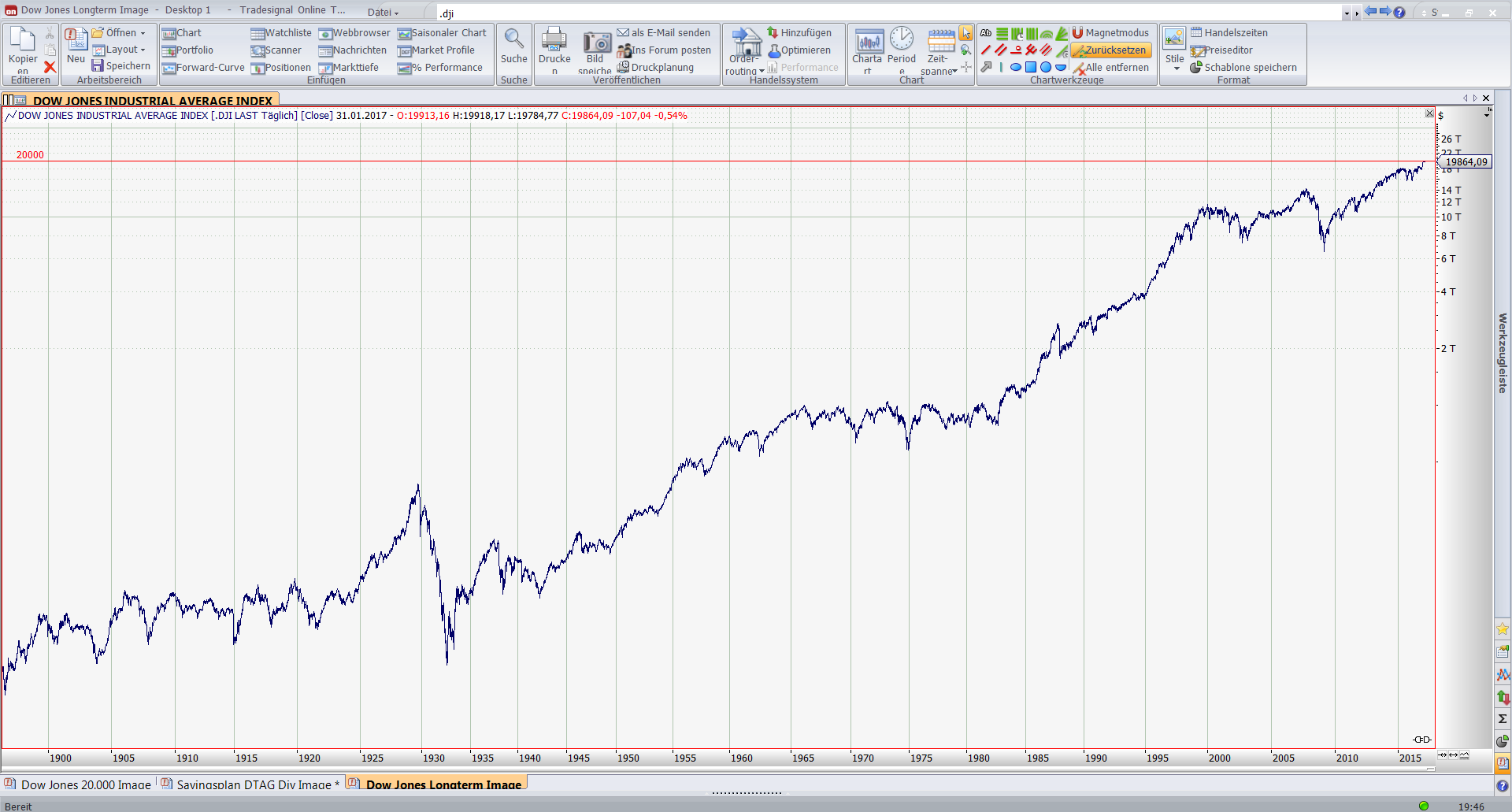This screenshot has width=1512, height=812.
Task: Toggle Magnetmodus on
Action: pyautogui.click(x=1110, y=33)
